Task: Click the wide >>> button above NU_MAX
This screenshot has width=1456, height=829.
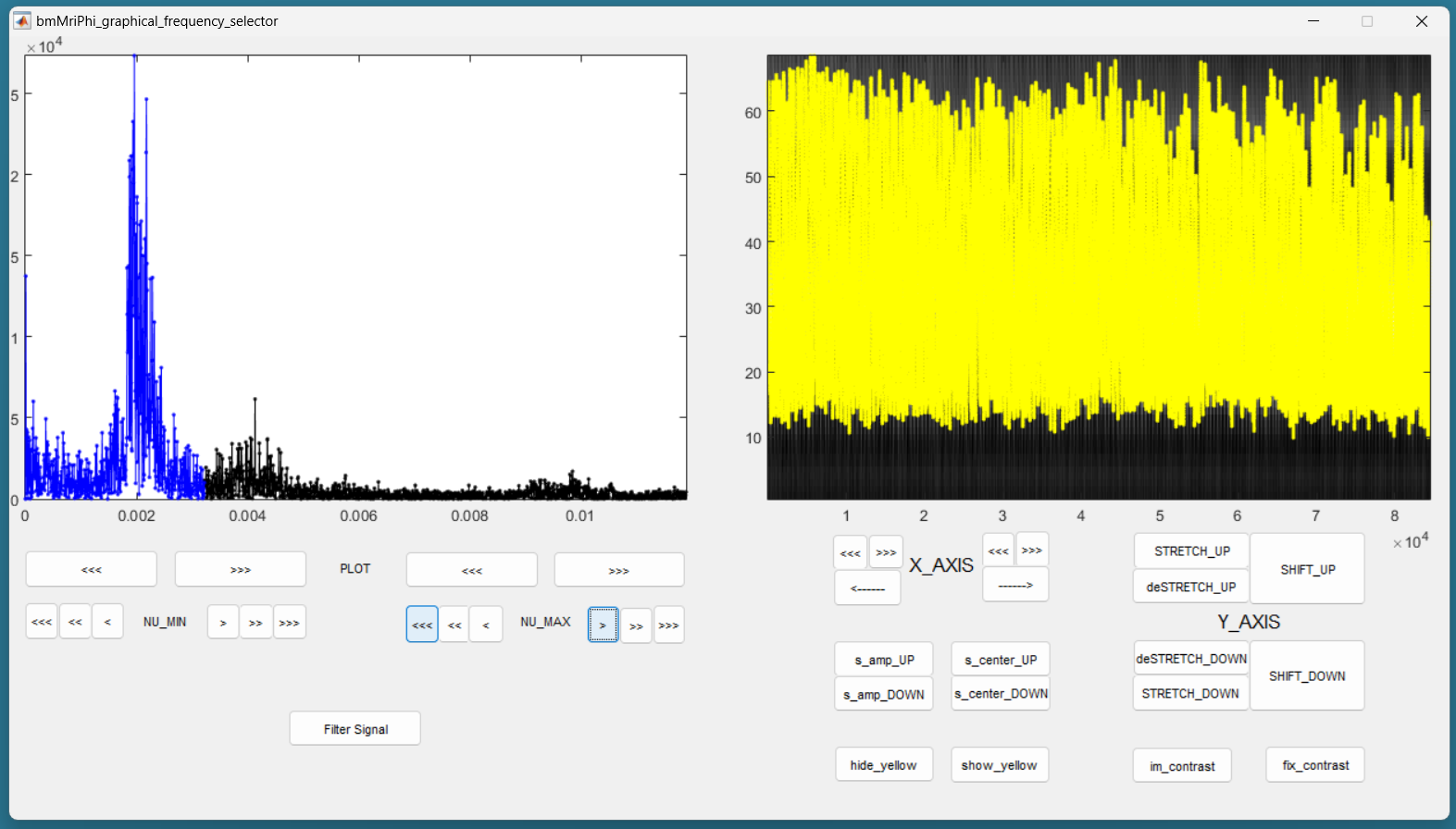Action: coord(619,570)
